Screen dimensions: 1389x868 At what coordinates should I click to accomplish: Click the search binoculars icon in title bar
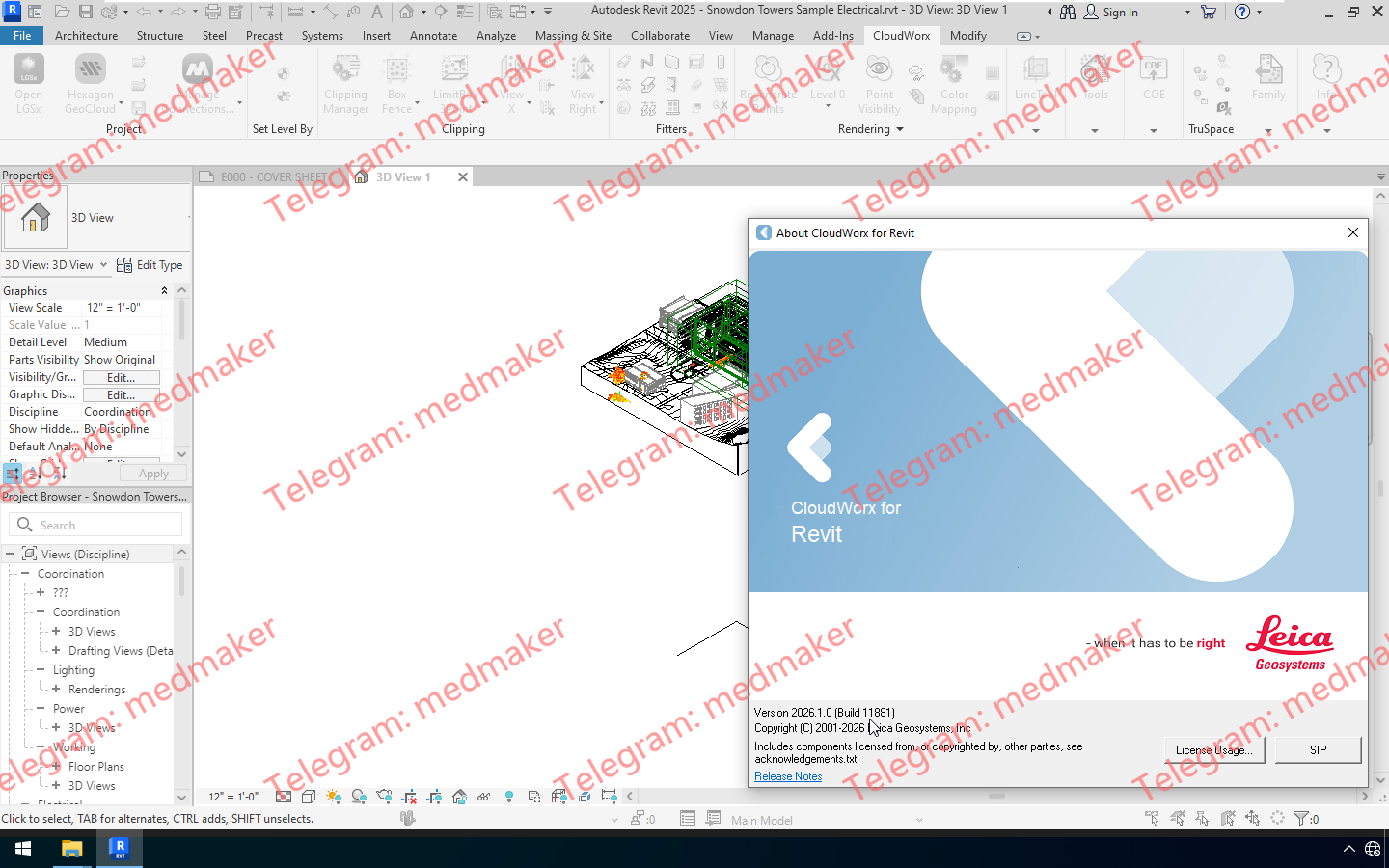[x=1067, y=12]
